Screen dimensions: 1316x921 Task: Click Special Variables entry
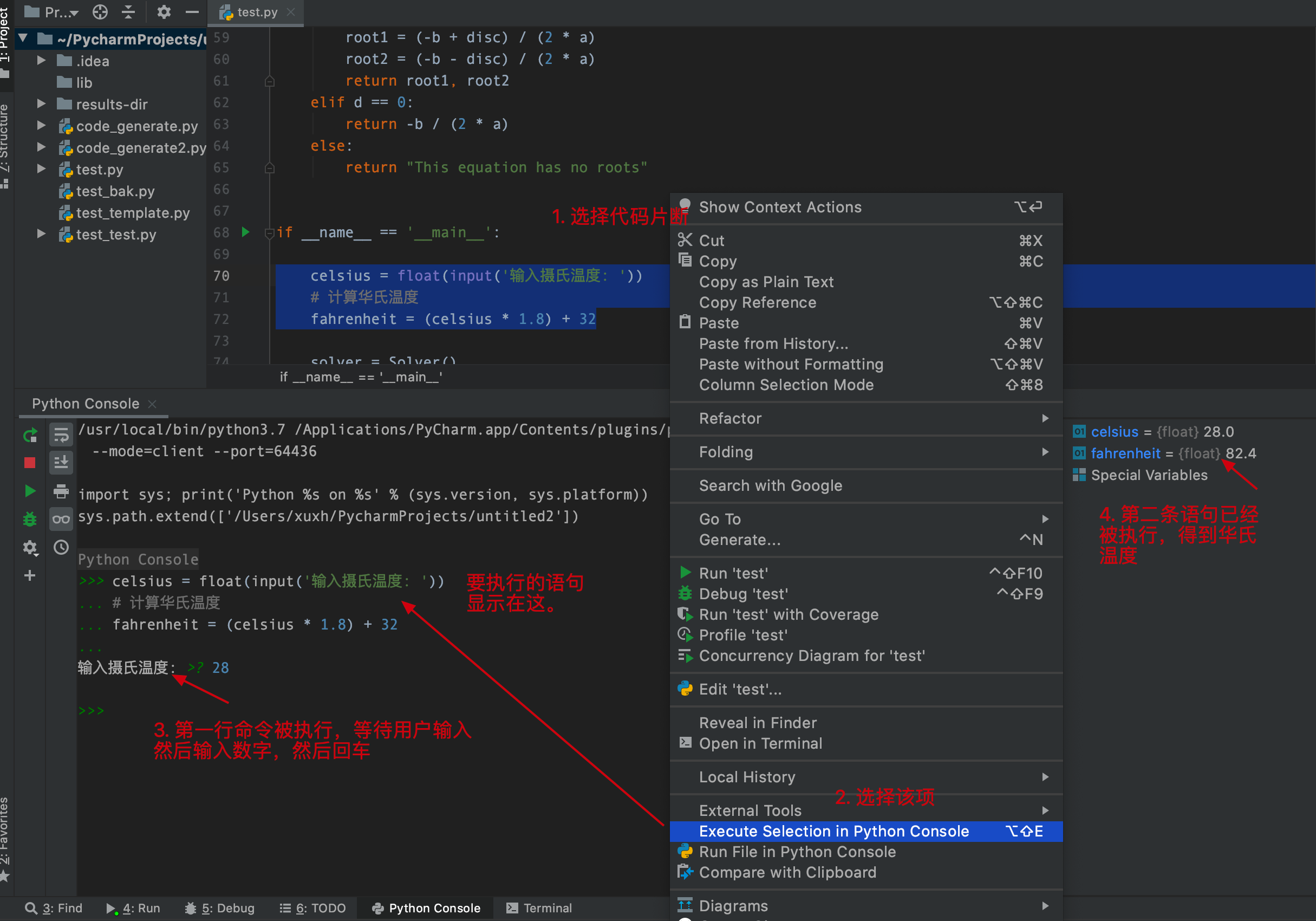(1140, 475)
